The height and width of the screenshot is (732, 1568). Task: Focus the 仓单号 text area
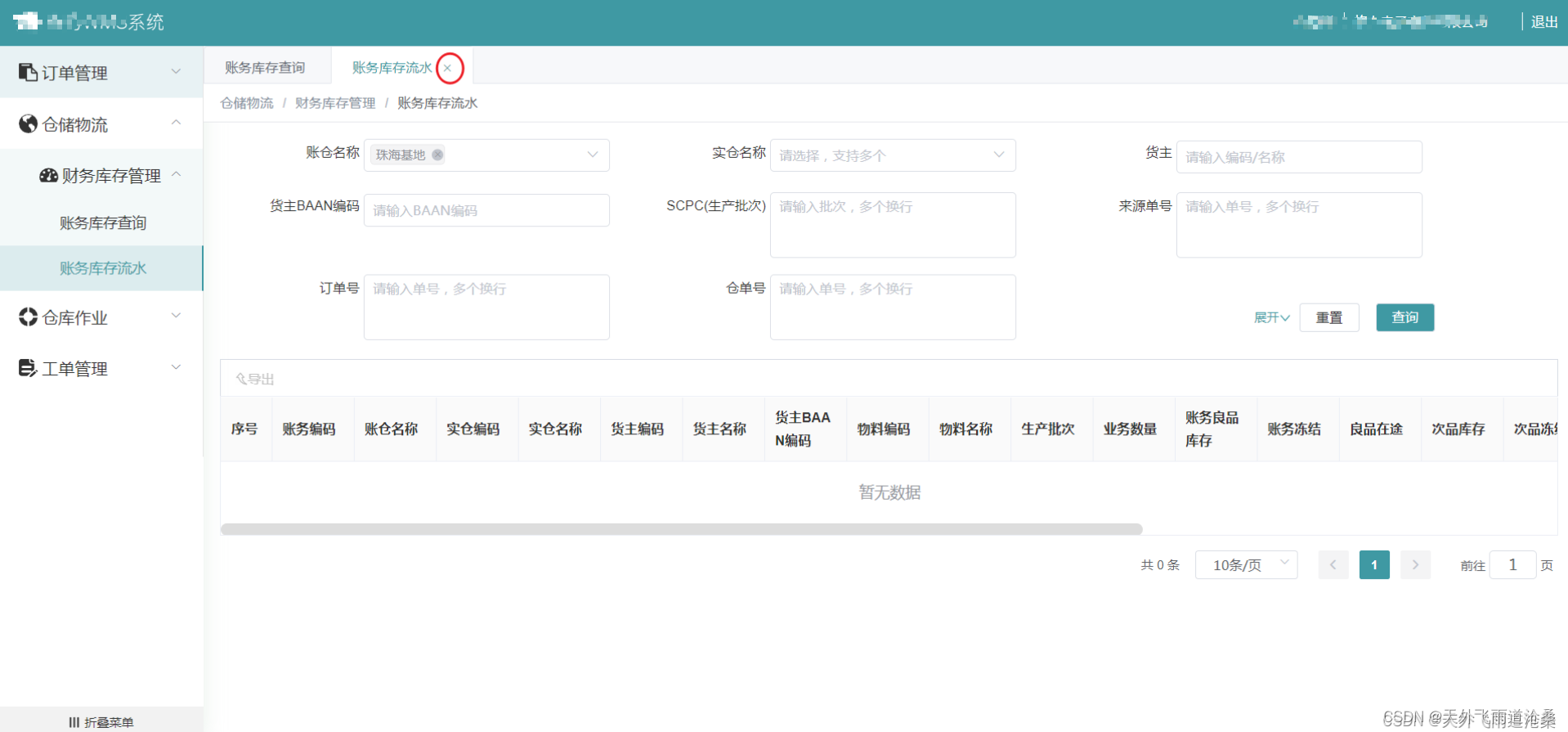pos(893,307)
